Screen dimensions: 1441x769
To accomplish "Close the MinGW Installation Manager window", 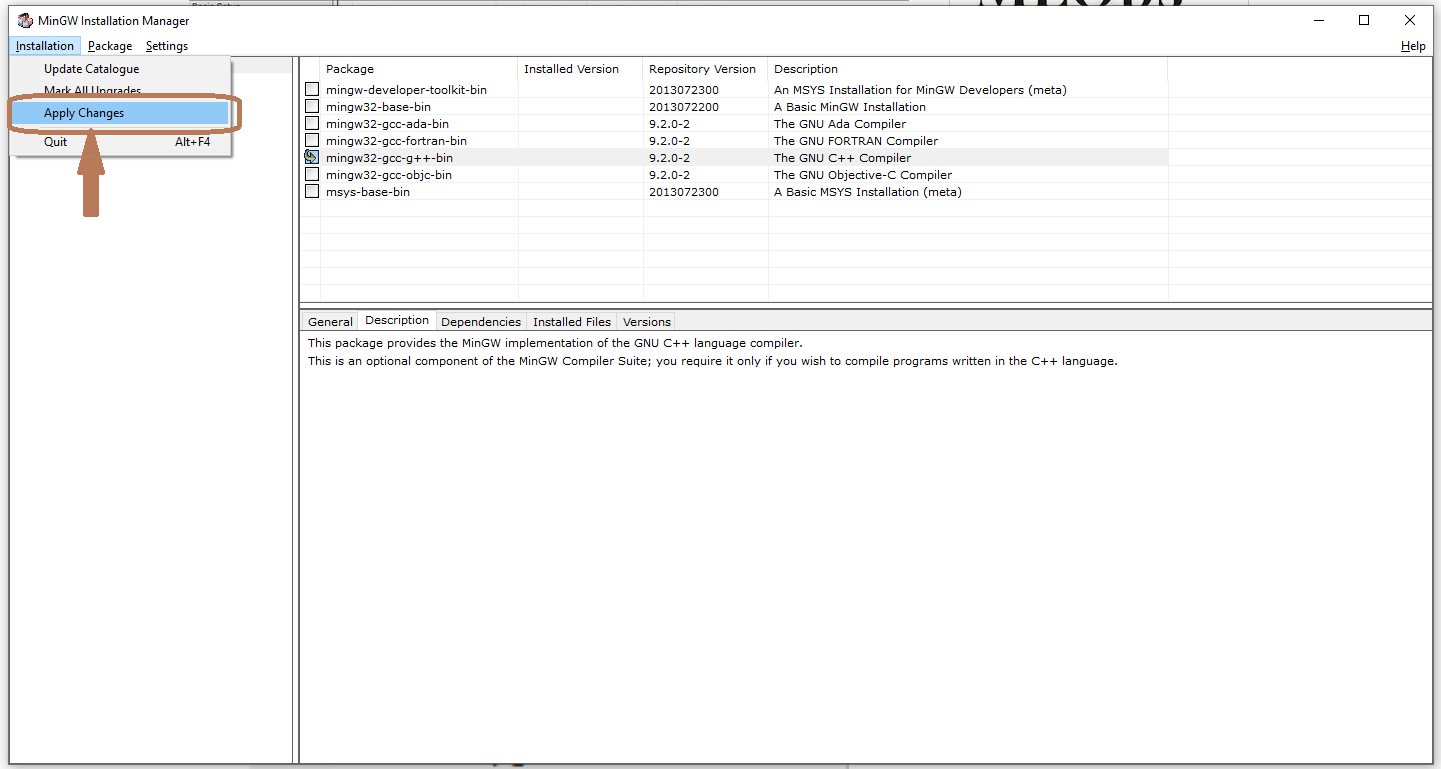I will tap(1410, 20).
